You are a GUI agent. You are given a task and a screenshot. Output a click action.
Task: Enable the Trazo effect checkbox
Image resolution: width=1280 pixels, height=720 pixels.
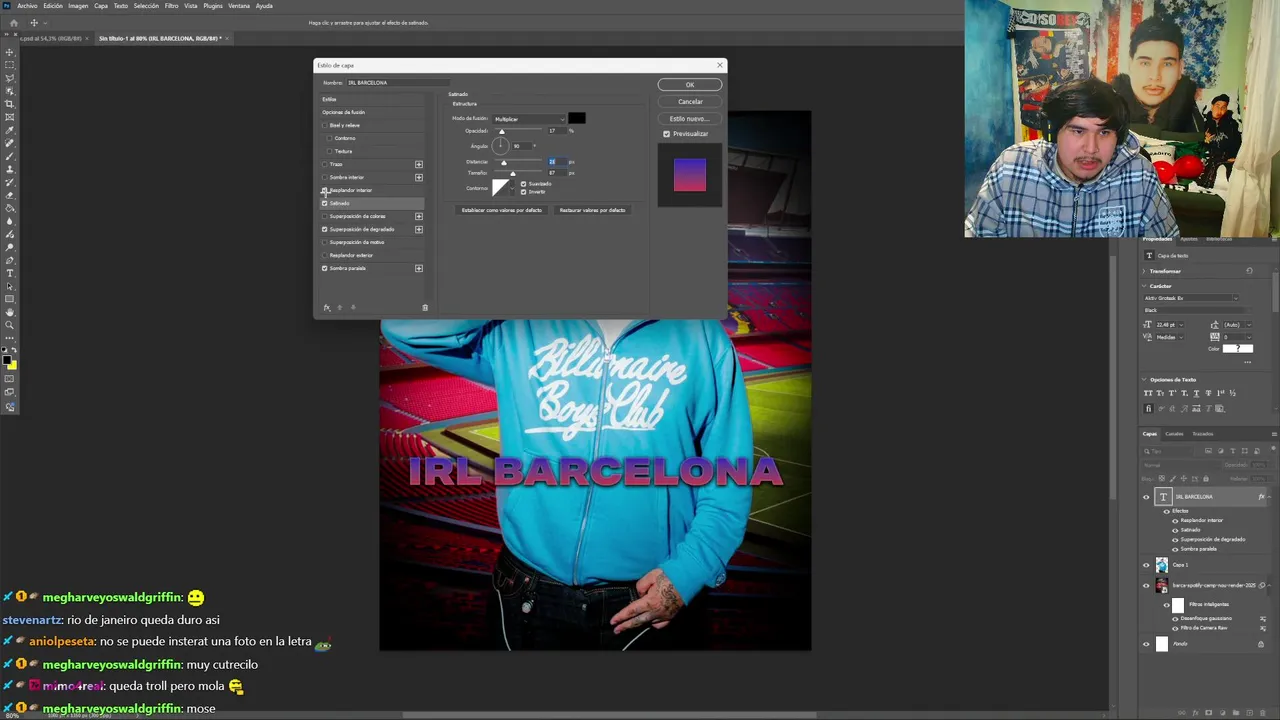[x=324, y=164]
